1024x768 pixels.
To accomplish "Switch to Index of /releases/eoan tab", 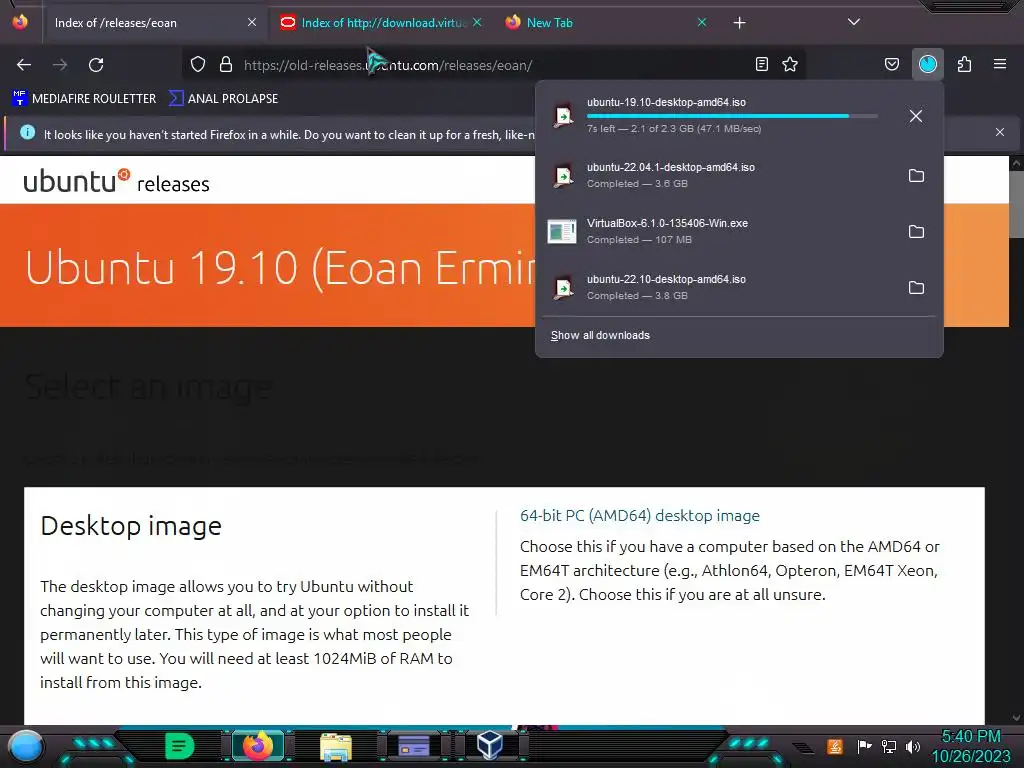I will (x=155, y=23).
